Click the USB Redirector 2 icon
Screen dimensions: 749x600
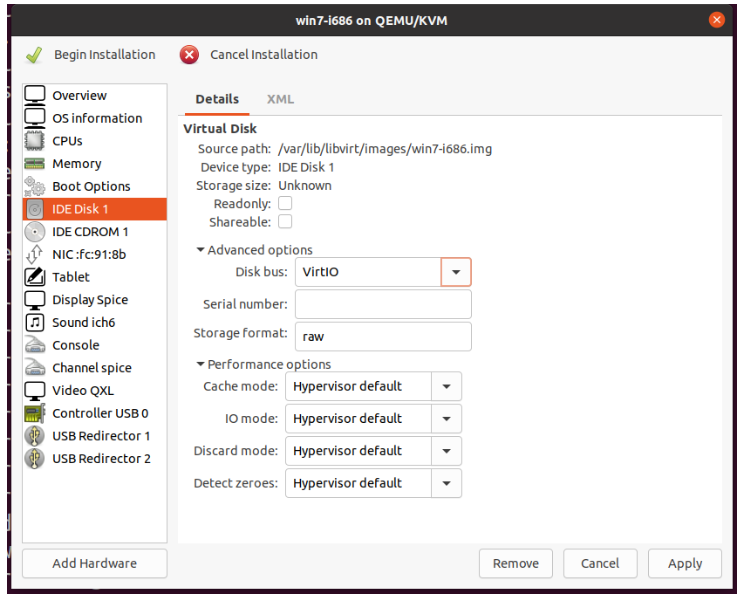point(35,459)
